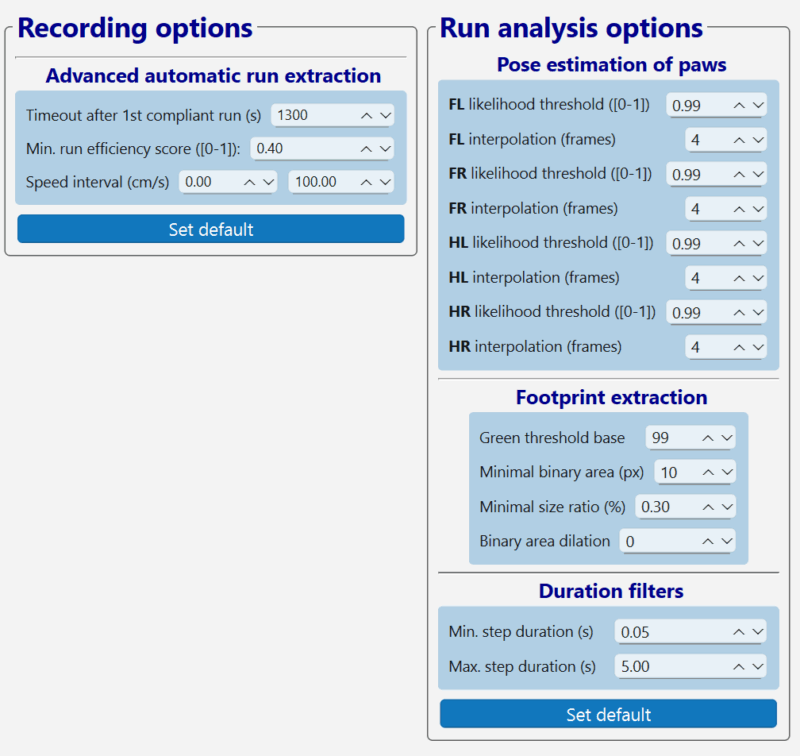Click Set default in Recording options
800x756 pixels.
(x=210, y=229)
